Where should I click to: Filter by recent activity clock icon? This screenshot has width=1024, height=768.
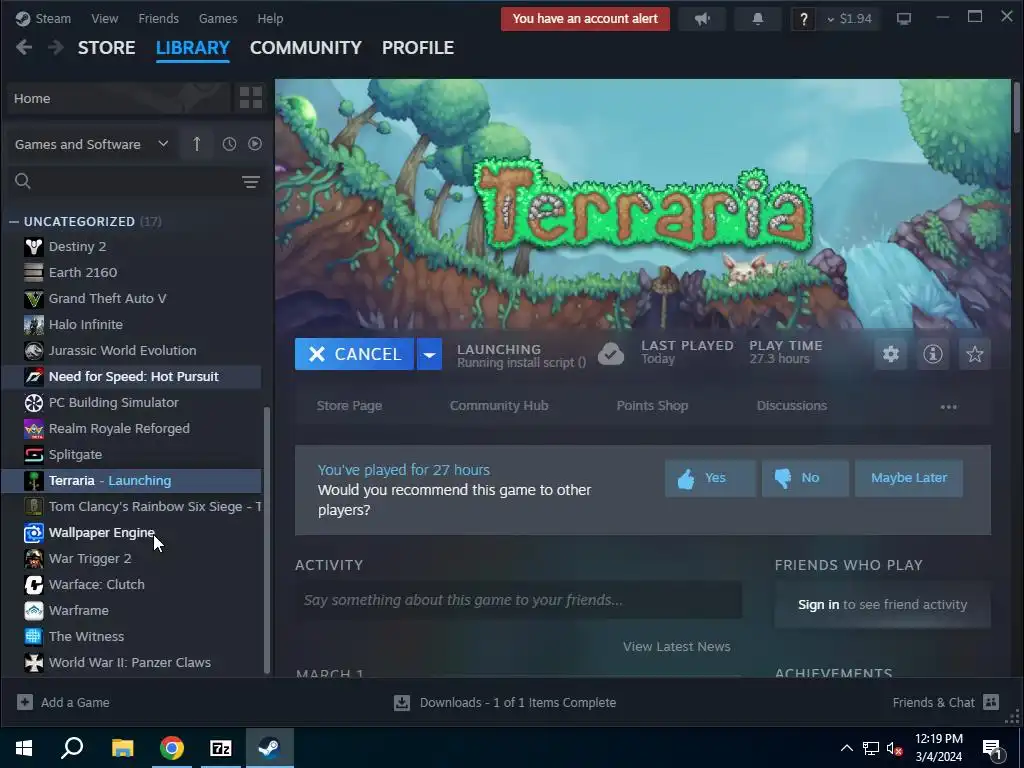coord(229,144)
